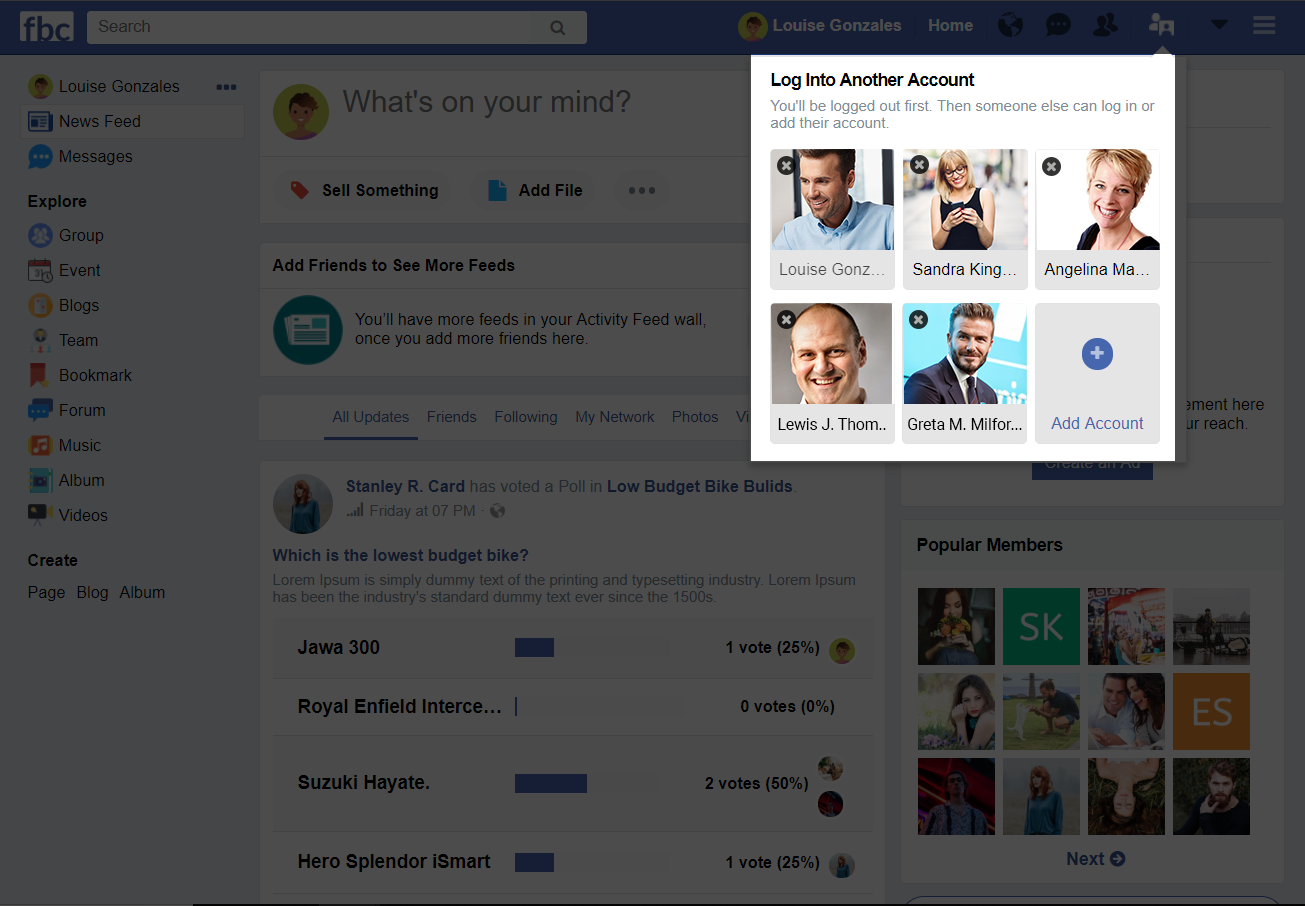
Task: Open options dots beside Louise Gonzales
Action: [x=226, y=87]
